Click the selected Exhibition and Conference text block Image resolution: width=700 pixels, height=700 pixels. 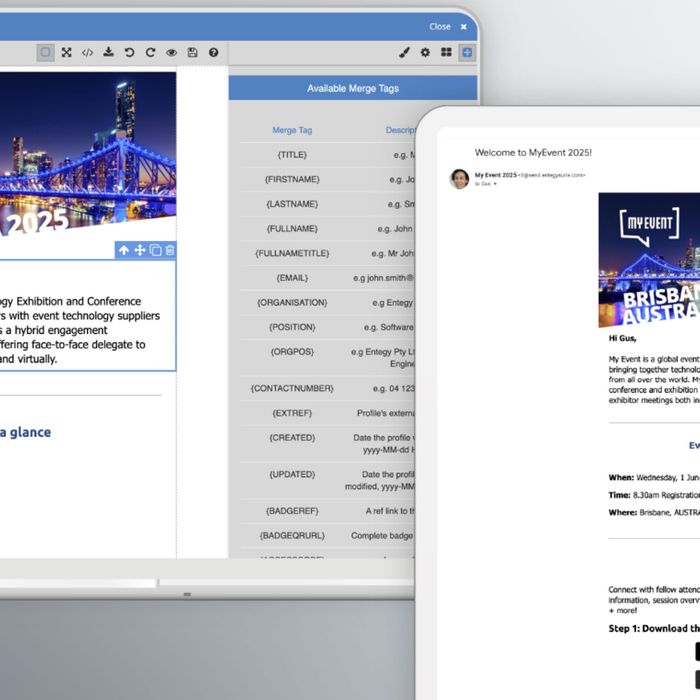(88, 315)
